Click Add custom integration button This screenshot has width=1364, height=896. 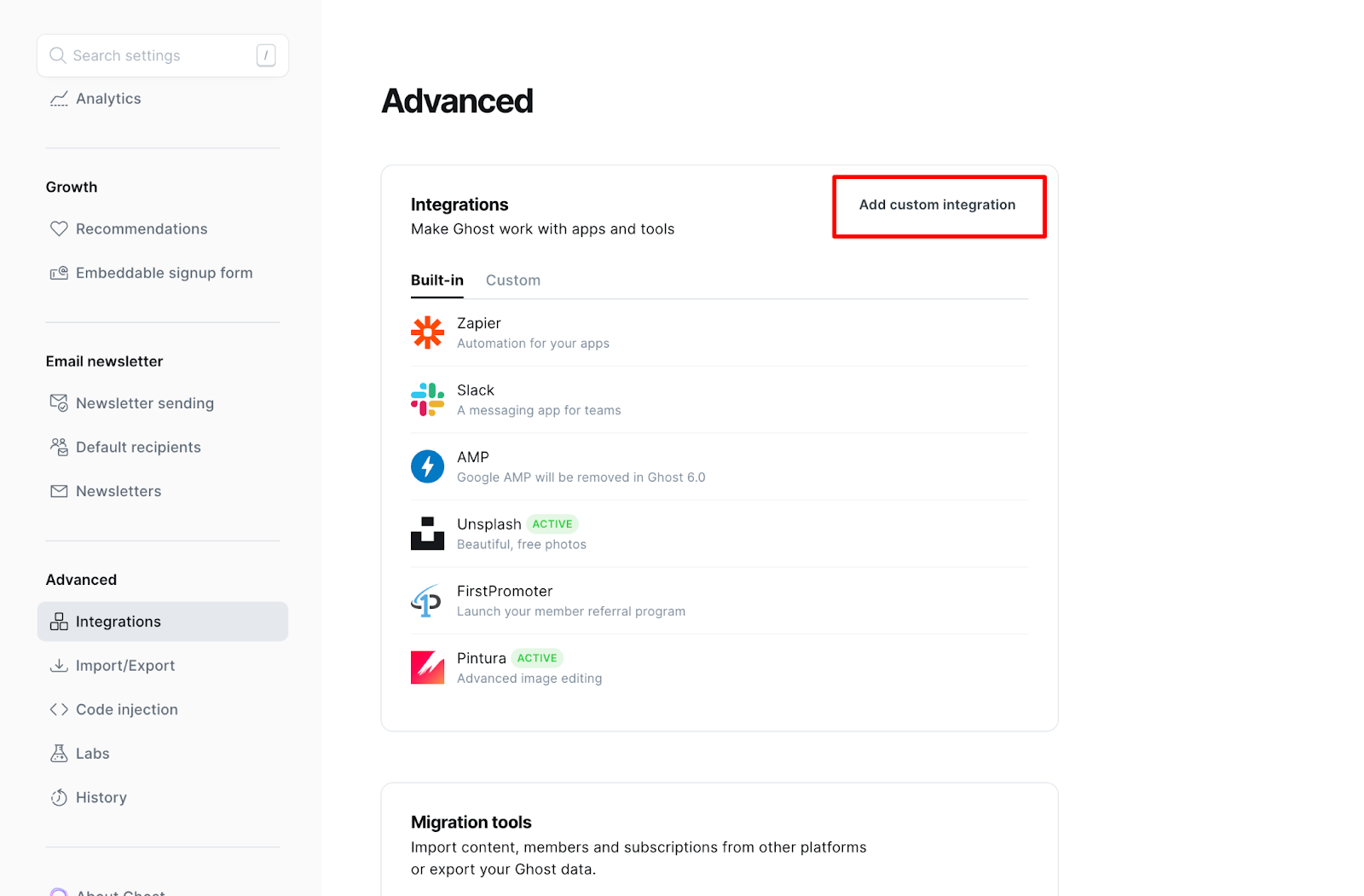click(x=937, y=205)
